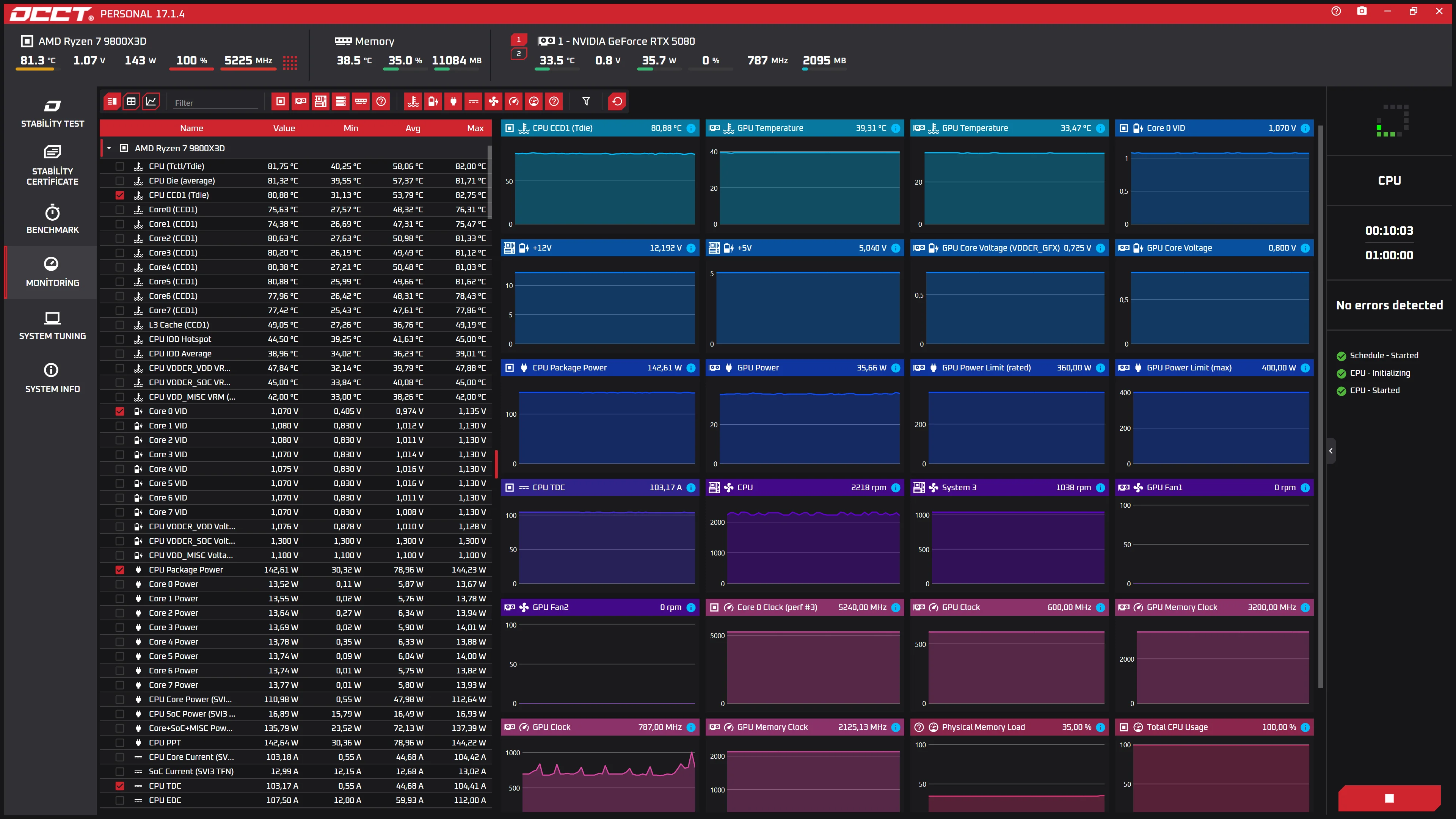Uncheck the Core 0 VID checkbox
1456x819 pixels.
(x=120, y=411)
